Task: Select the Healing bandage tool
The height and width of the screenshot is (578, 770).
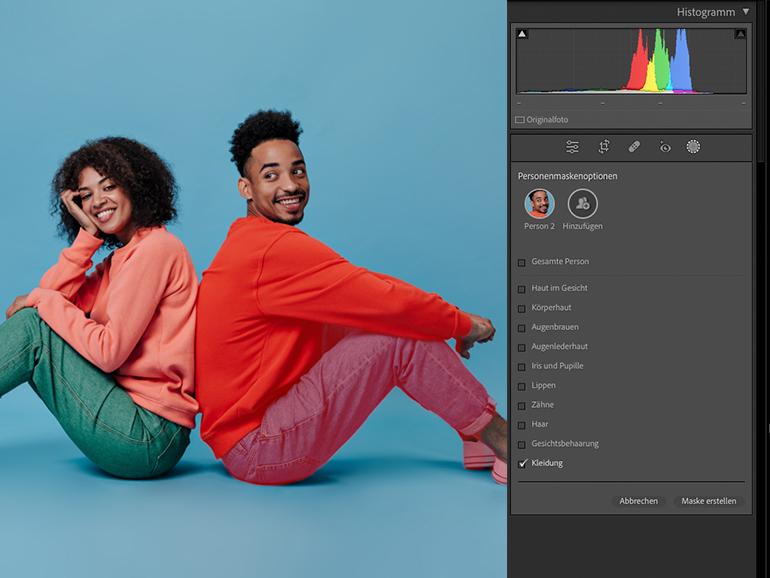Action: click(634, 147)
